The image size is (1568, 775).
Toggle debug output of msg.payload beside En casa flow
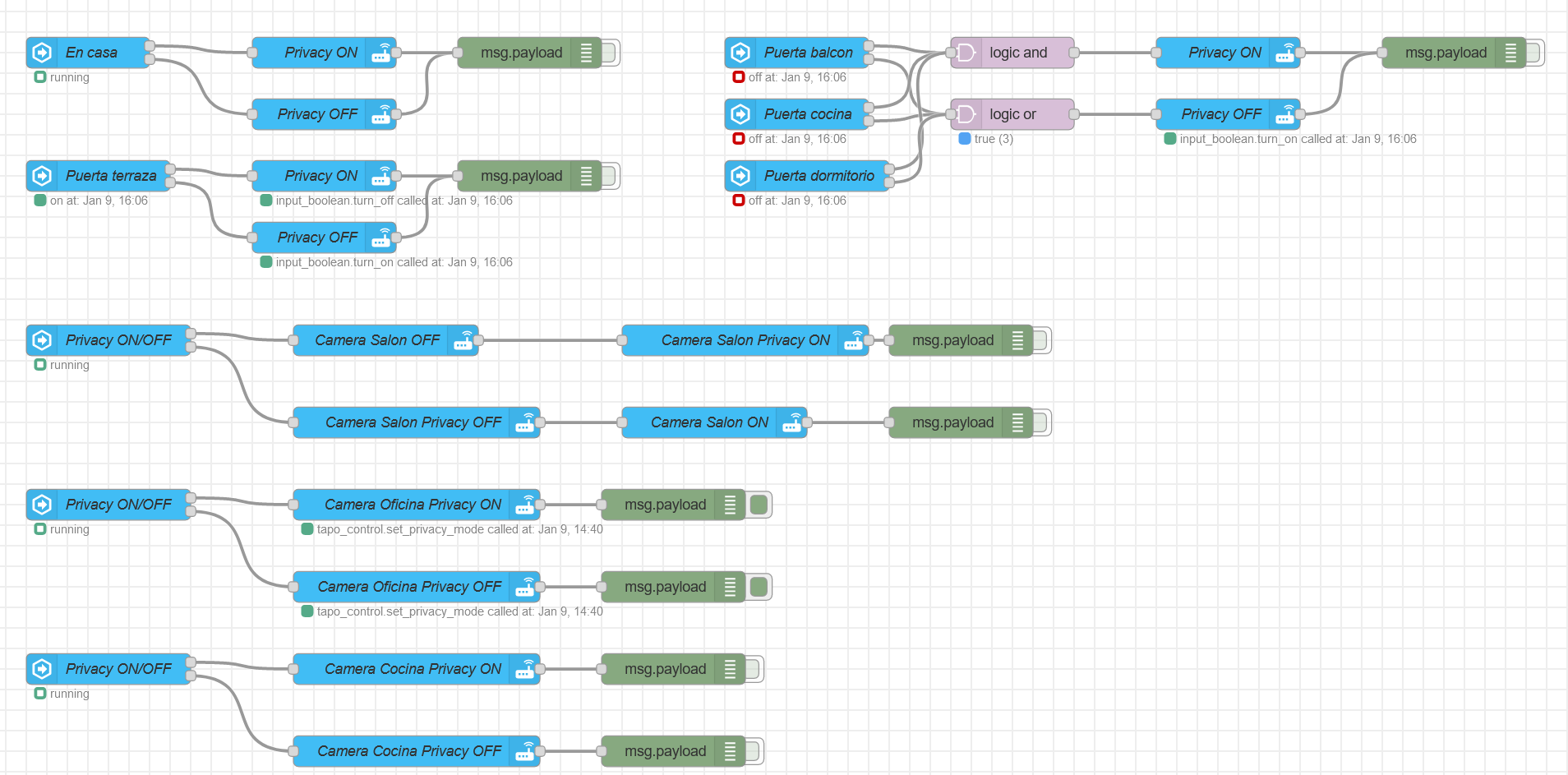click(609, 53)
